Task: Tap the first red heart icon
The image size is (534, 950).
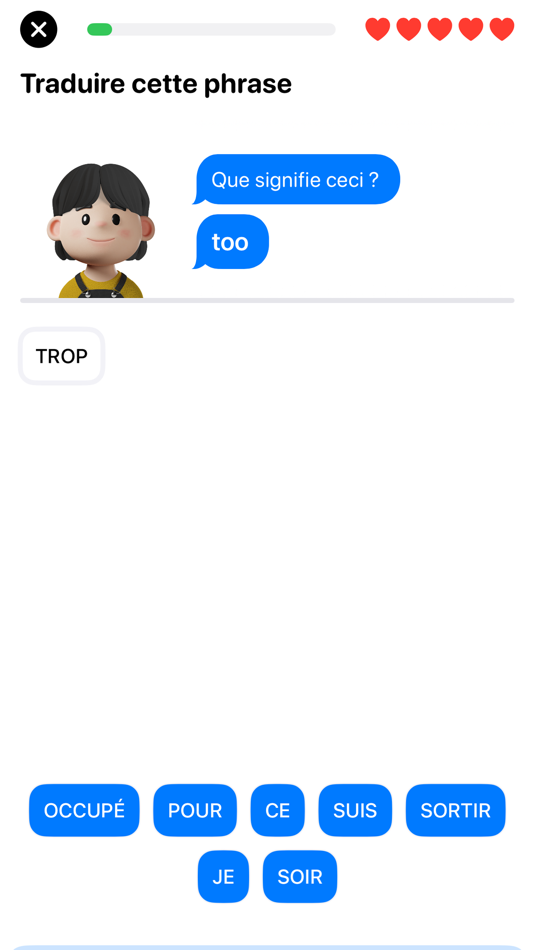Action: pos(378,29)
